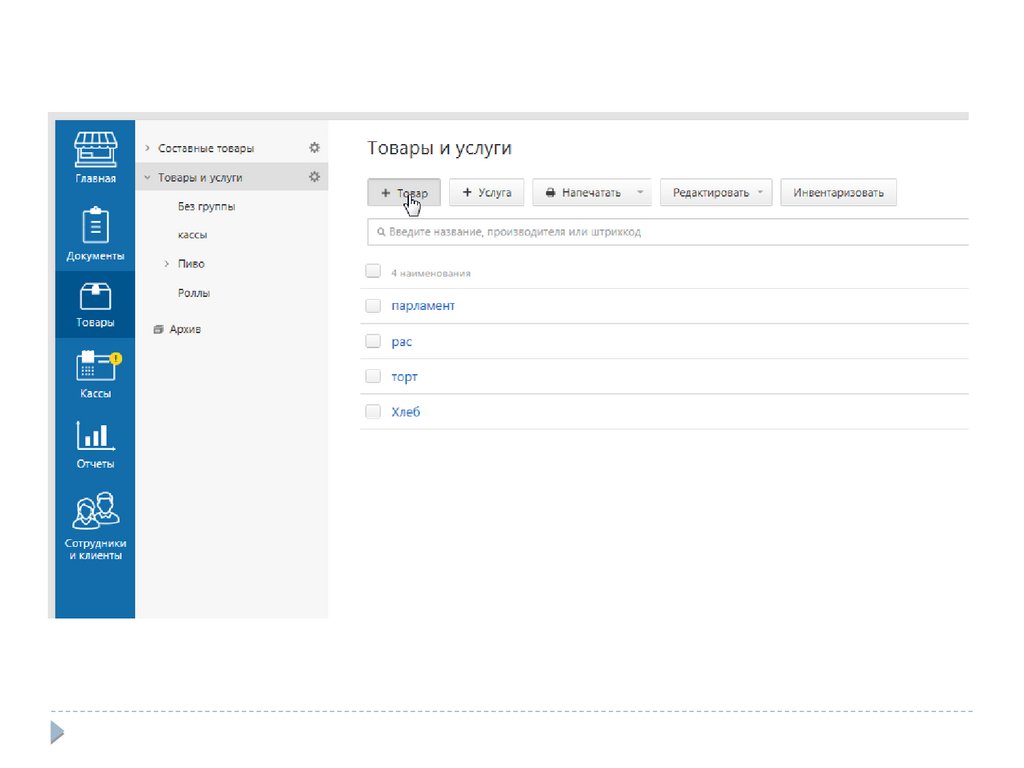1024x768 pixels.
Task: Tick the checkbox next to торт
Action: (x=373, y=377)
